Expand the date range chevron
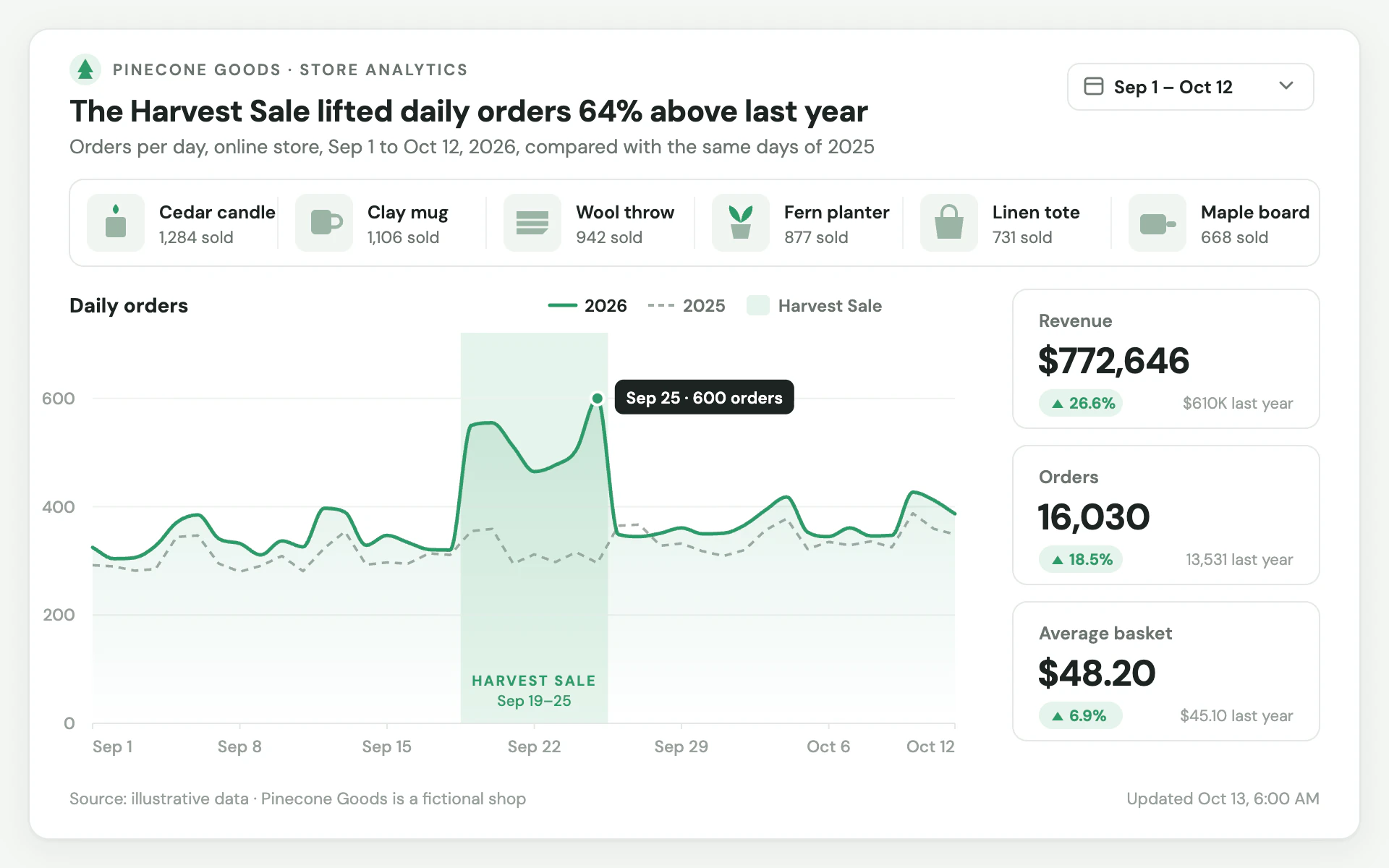 pyautogui.click(x=1286, y=85)
